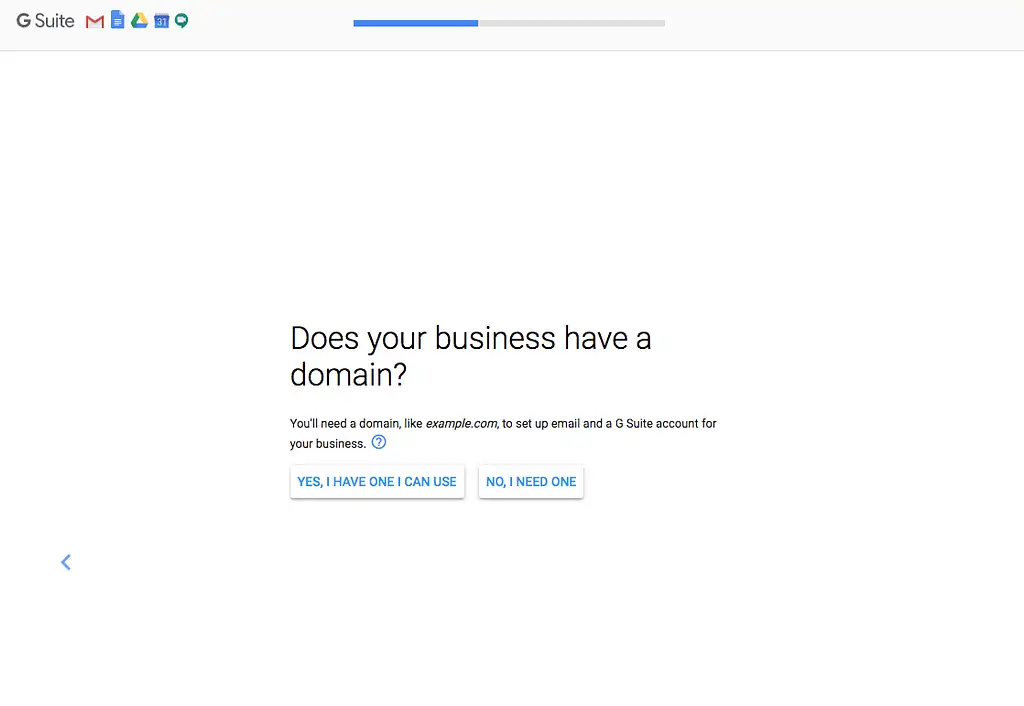Click the gray unfilled portion of progress bar
The image size is (1024, 706).
pyautogui.click(x=571, y=23)
